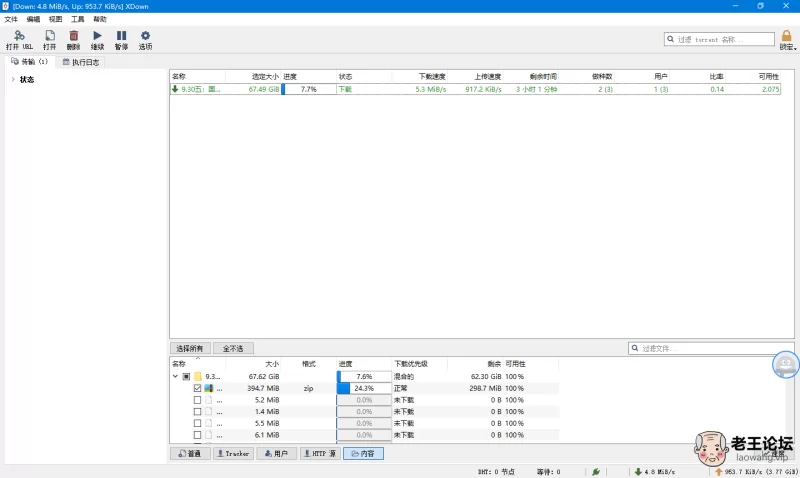This screenshot has height=478, width=800.
Task: Open 选项 settings gear icon
Action: click(x=145, y=35)
